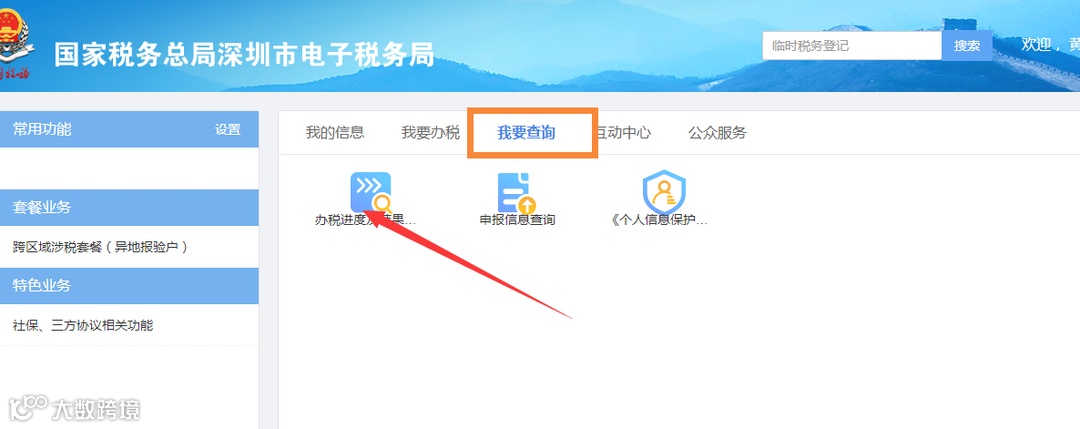Collapse the 特色业务 section header
This screenshot has width=1080, height=429.
pyautogui.click(x=129, y=286)
